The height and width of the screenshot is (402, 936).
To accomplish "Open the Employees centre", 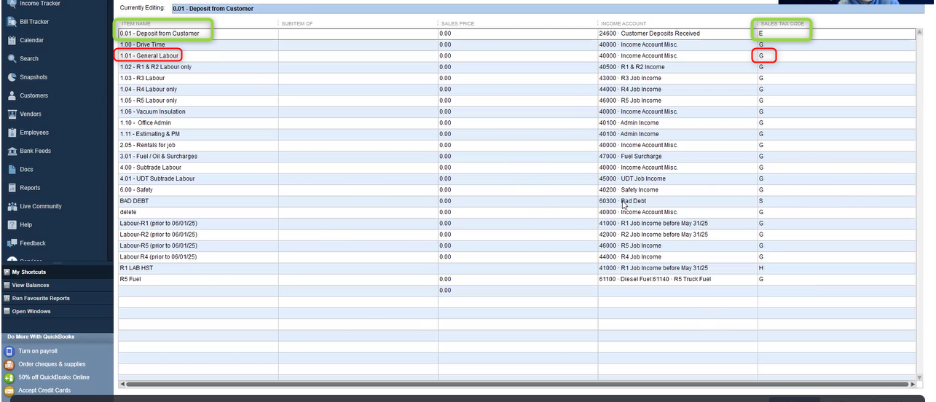I will (33, 133).
